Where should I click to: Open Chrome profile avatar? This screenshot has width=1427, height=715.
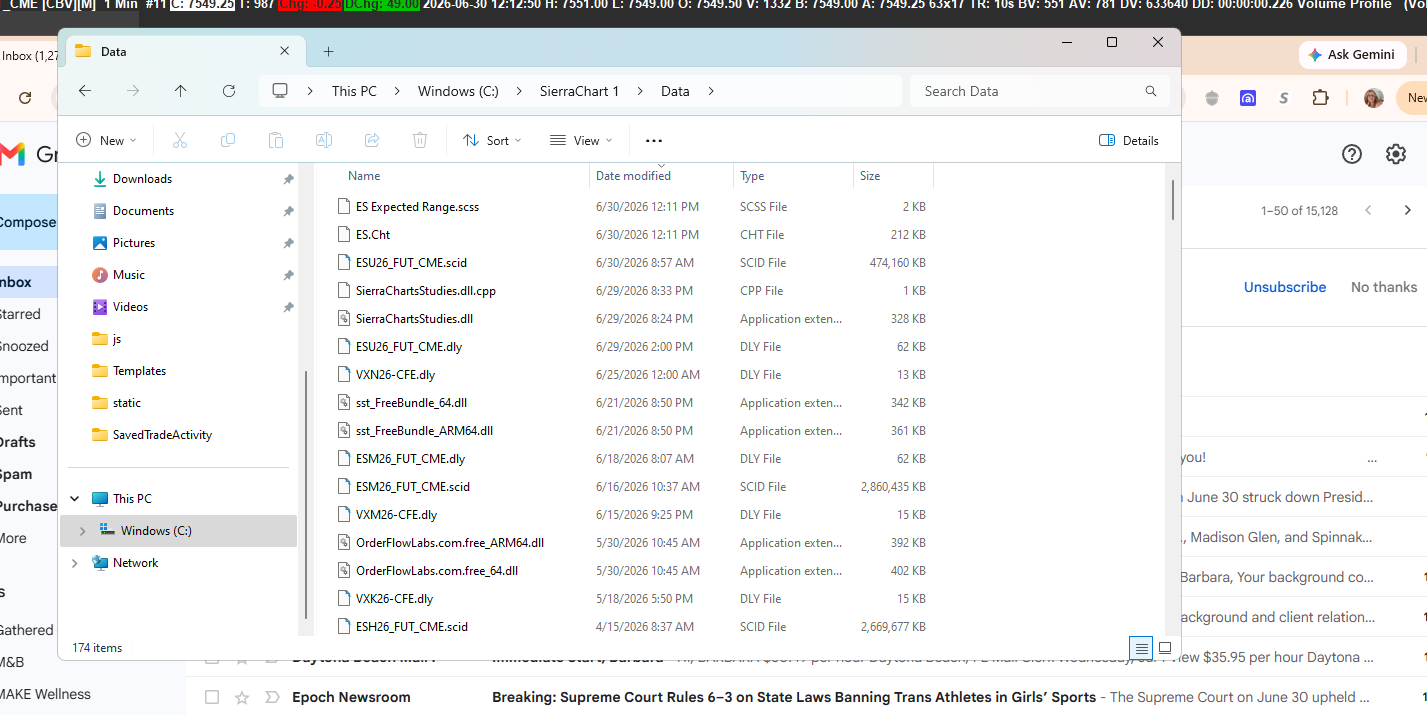pyautogui.click(x=1373, y=98)
